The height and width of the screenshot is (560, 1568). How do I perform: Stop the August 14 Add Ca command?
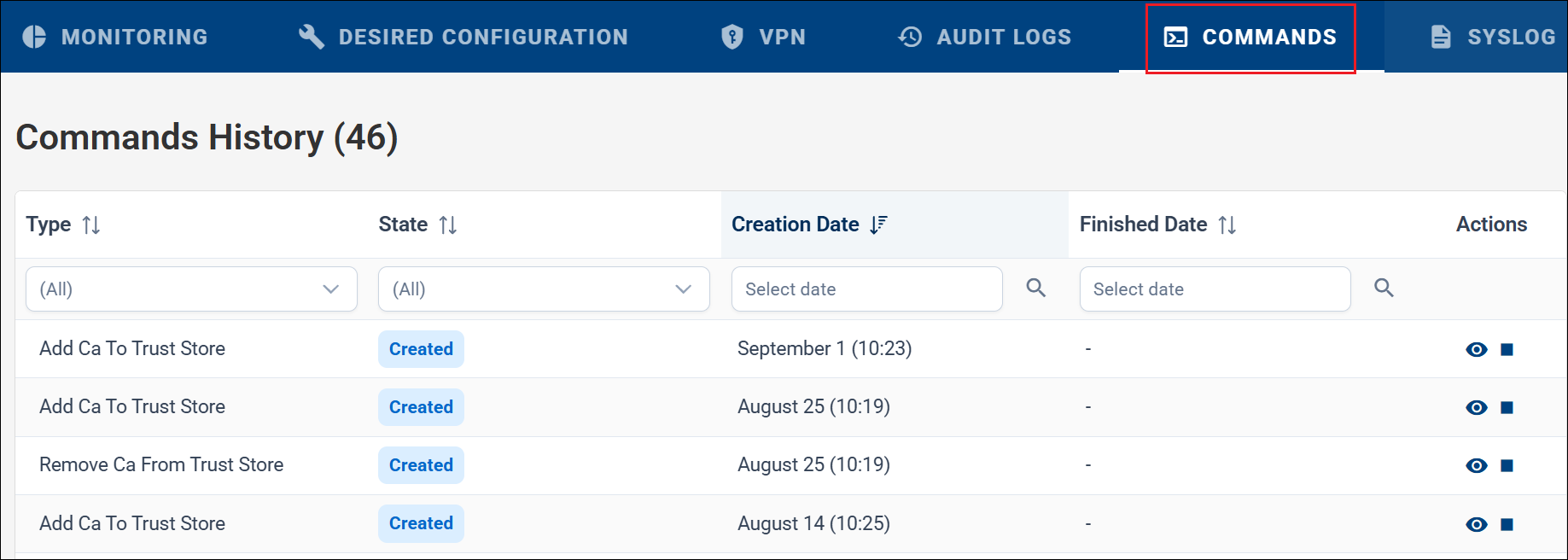[1507, 524]
